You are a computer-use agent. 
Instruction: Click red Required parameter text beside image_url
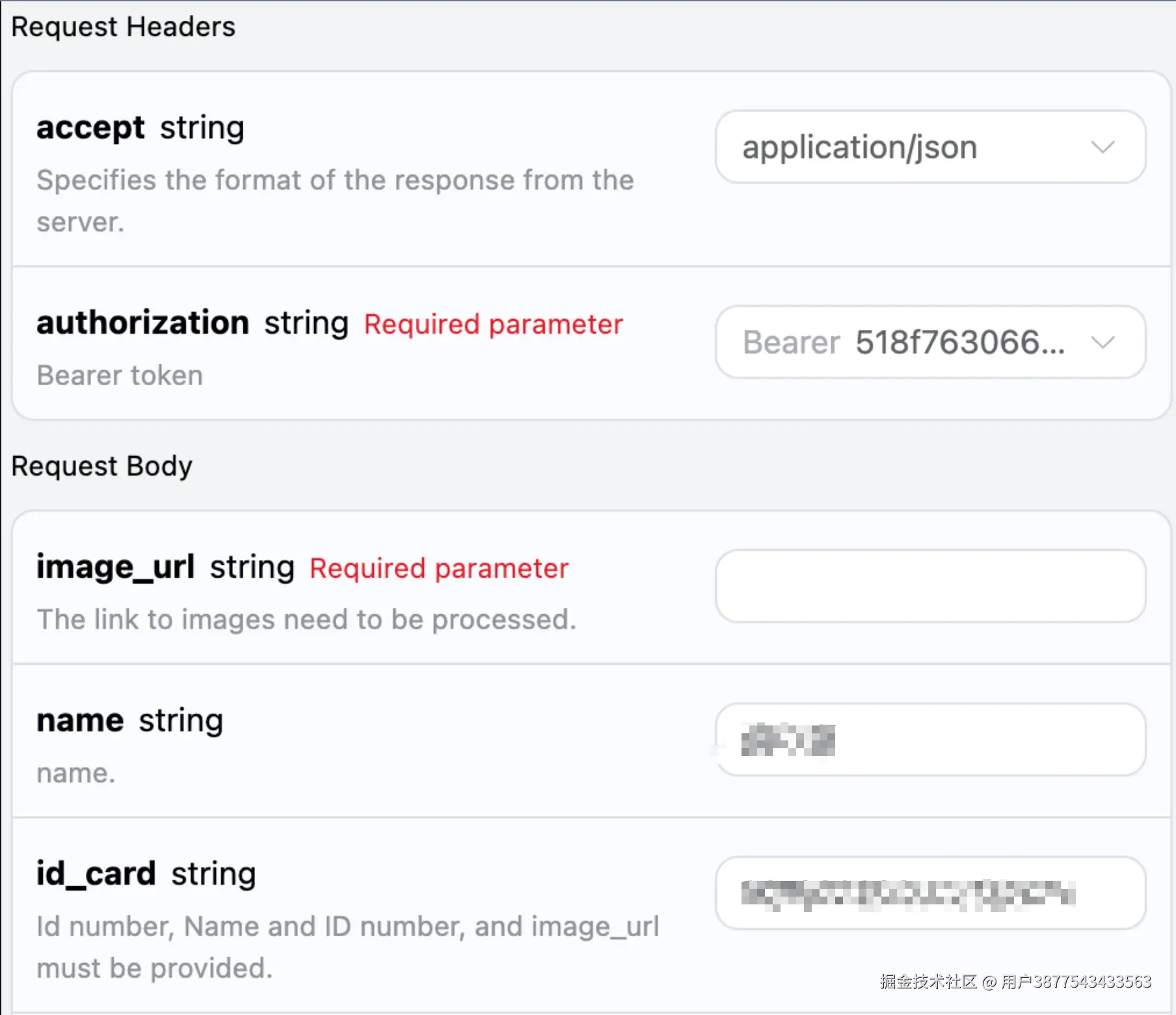coord(439,568)
